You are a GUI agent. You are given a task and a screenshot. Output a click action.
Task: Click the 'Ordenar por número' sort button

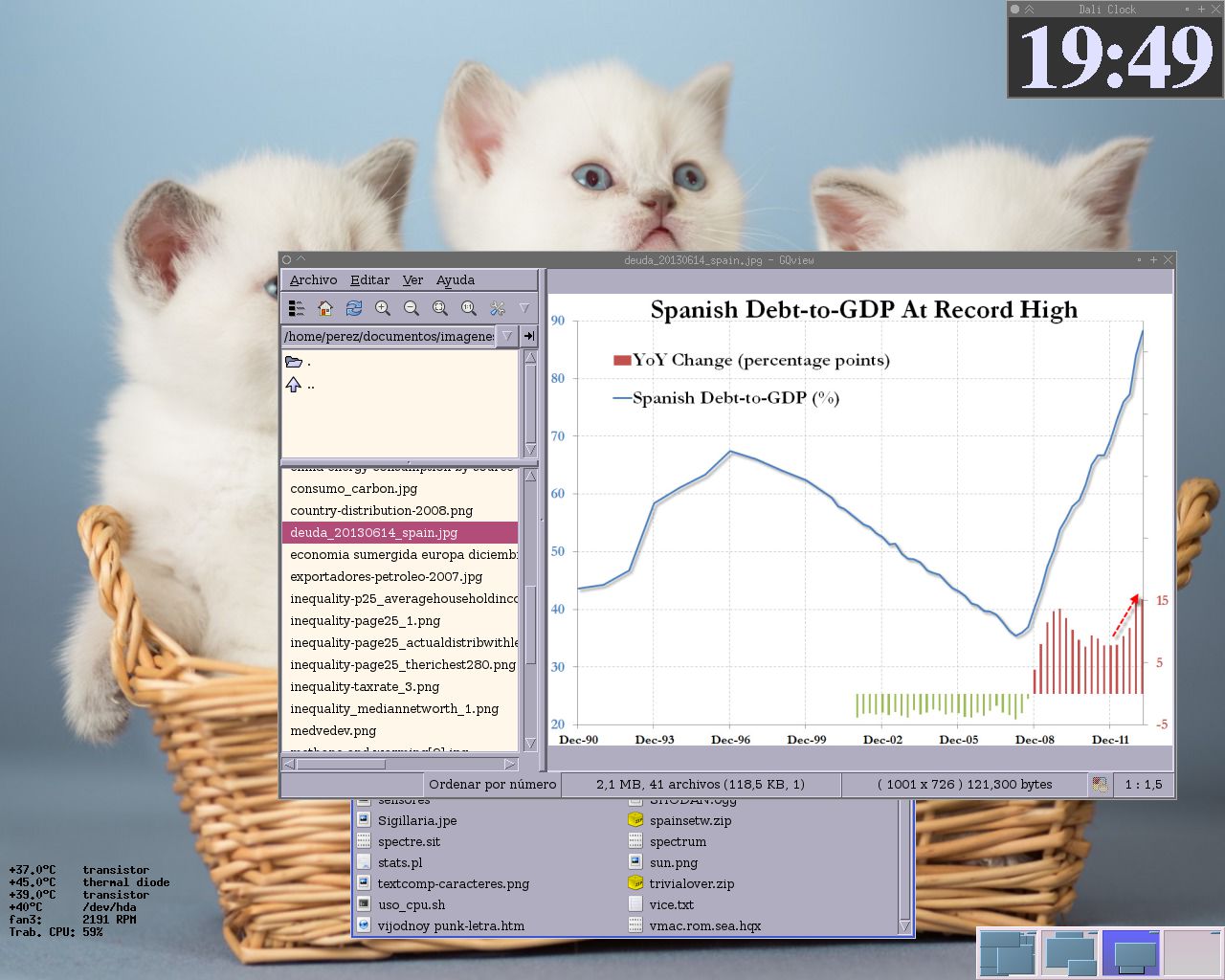click(x=493, y=784)
